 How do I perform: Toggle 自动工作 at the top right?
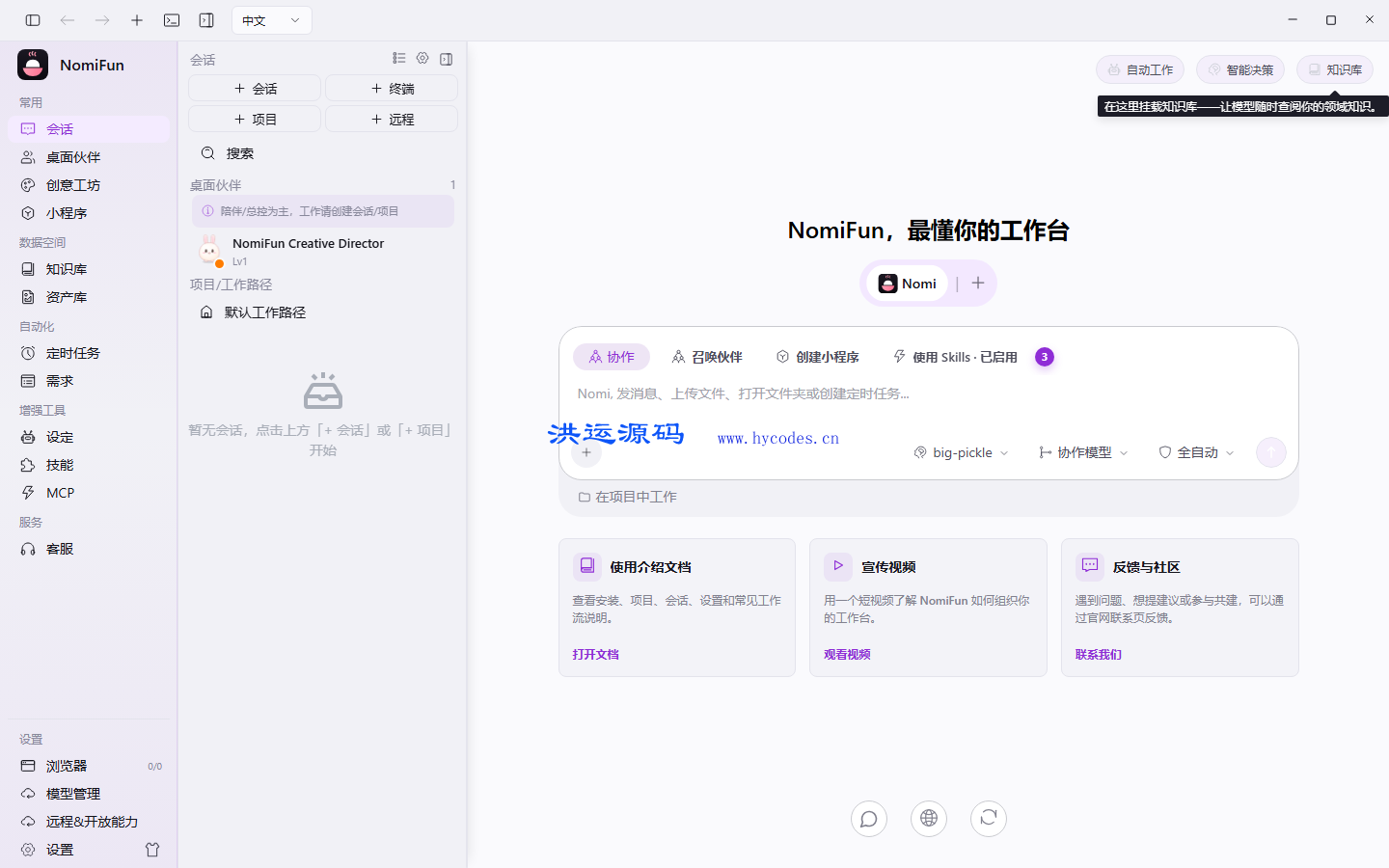tap(1140, 69)
